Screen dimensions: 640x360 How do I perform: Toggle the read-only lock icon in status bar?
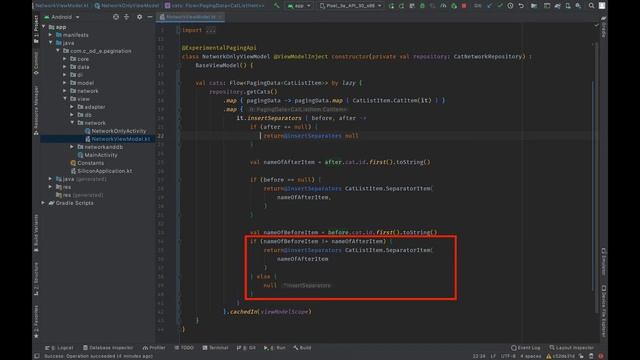(581, 356)
